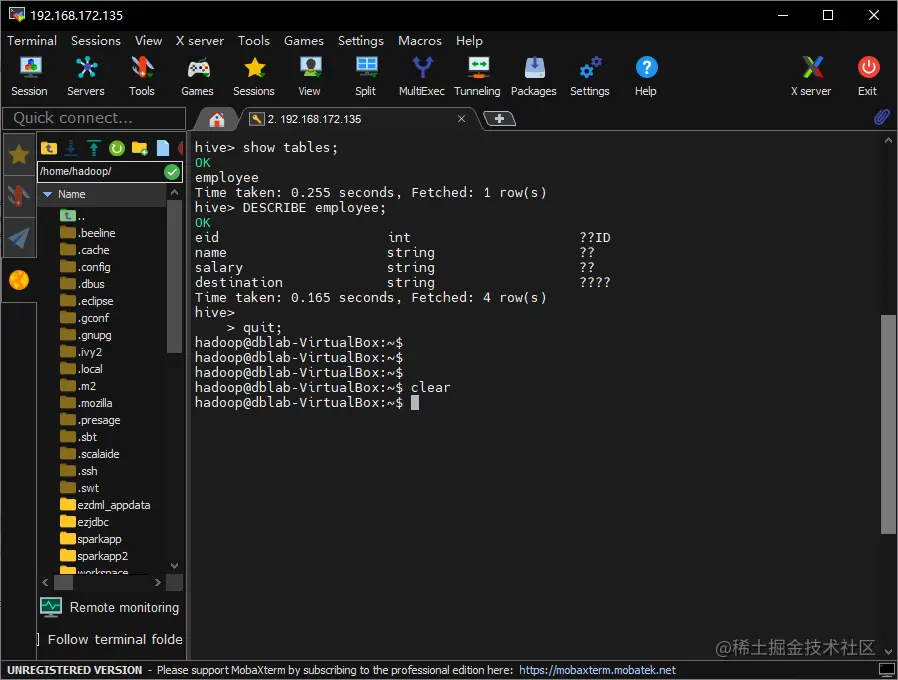The height and width of the screenshot is (680, 898).
Task: Click terminal scroll up arrow
Action: [x=888, y=140]
